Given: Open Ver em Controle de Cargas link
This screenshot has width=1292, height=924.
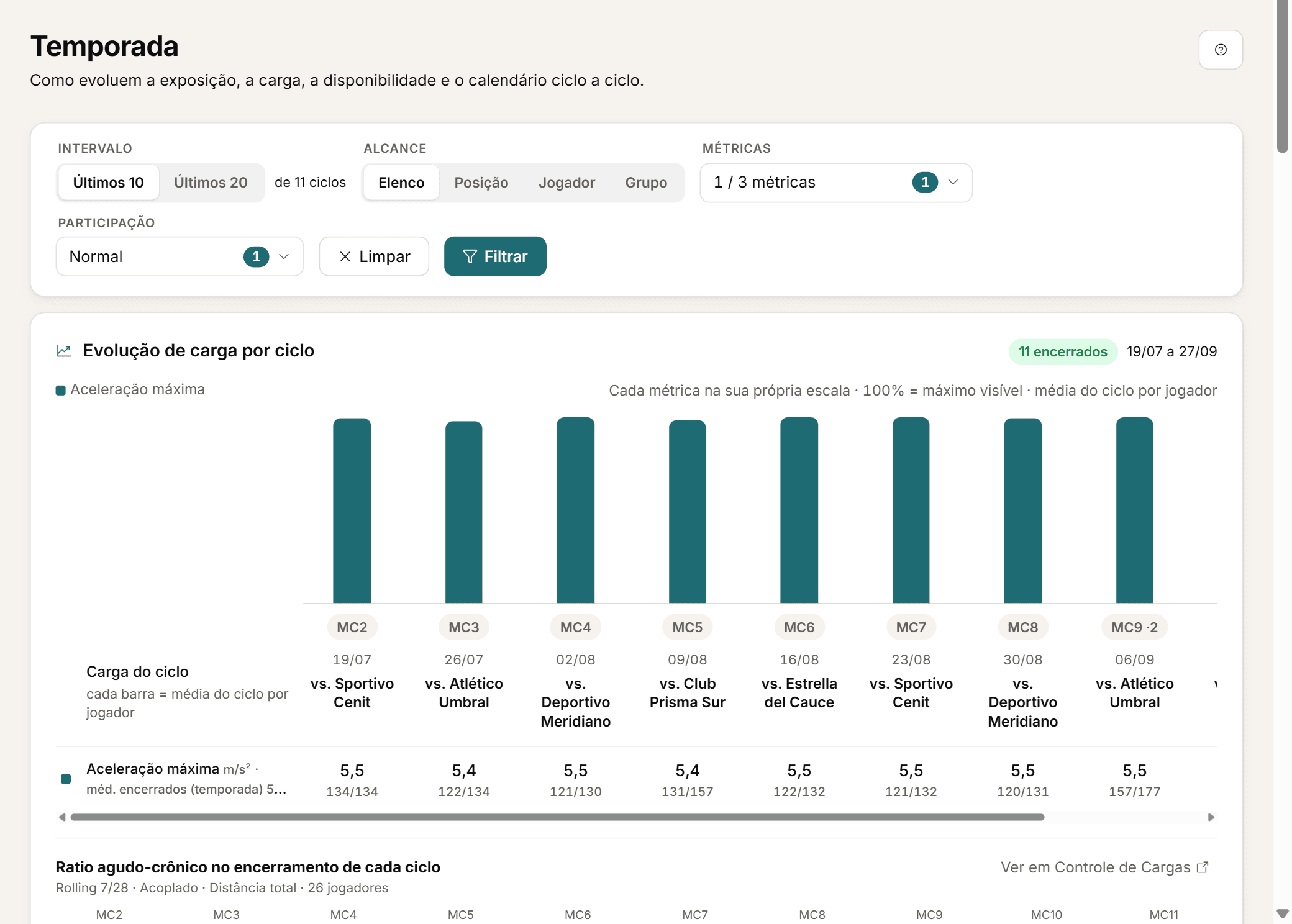Looking at the screenshot, I should 1104,867.
